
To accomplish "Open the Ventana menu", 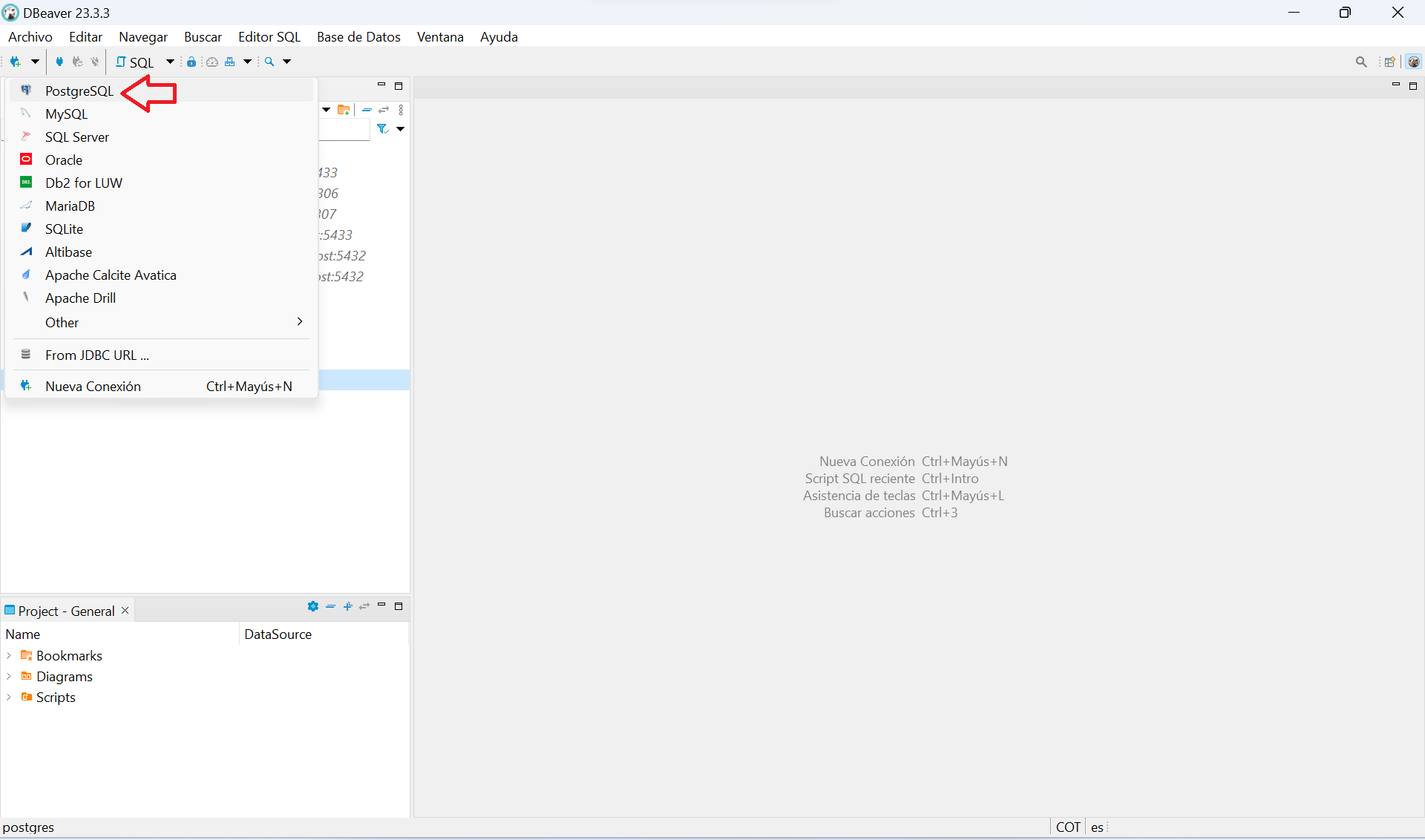I will [x=440, y=36].
